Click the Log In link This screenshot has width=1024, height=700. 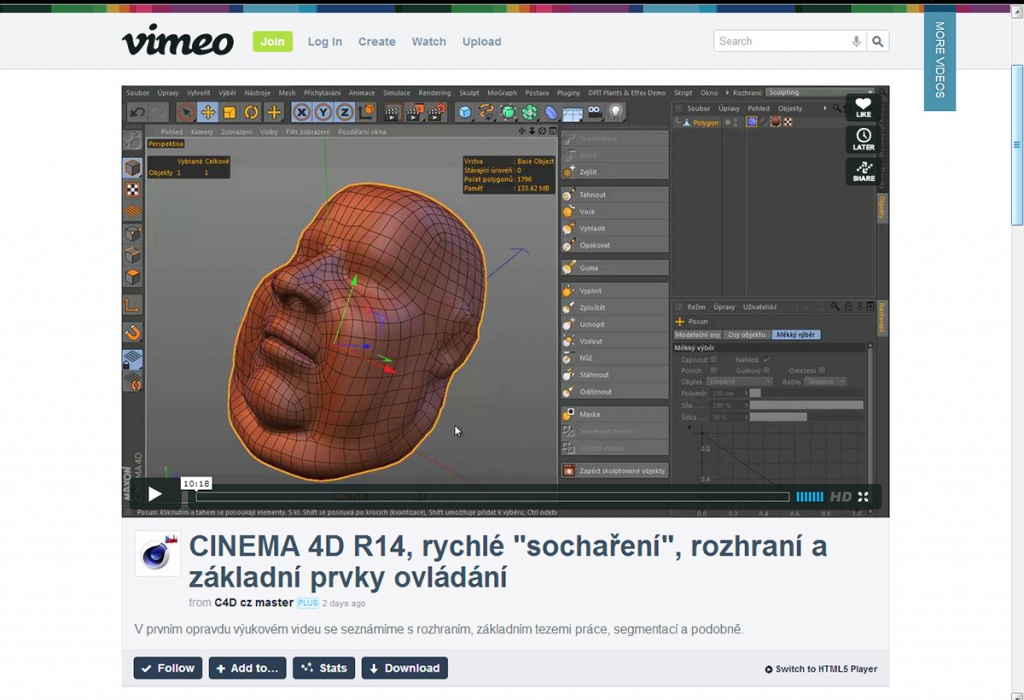coord(325,42)
